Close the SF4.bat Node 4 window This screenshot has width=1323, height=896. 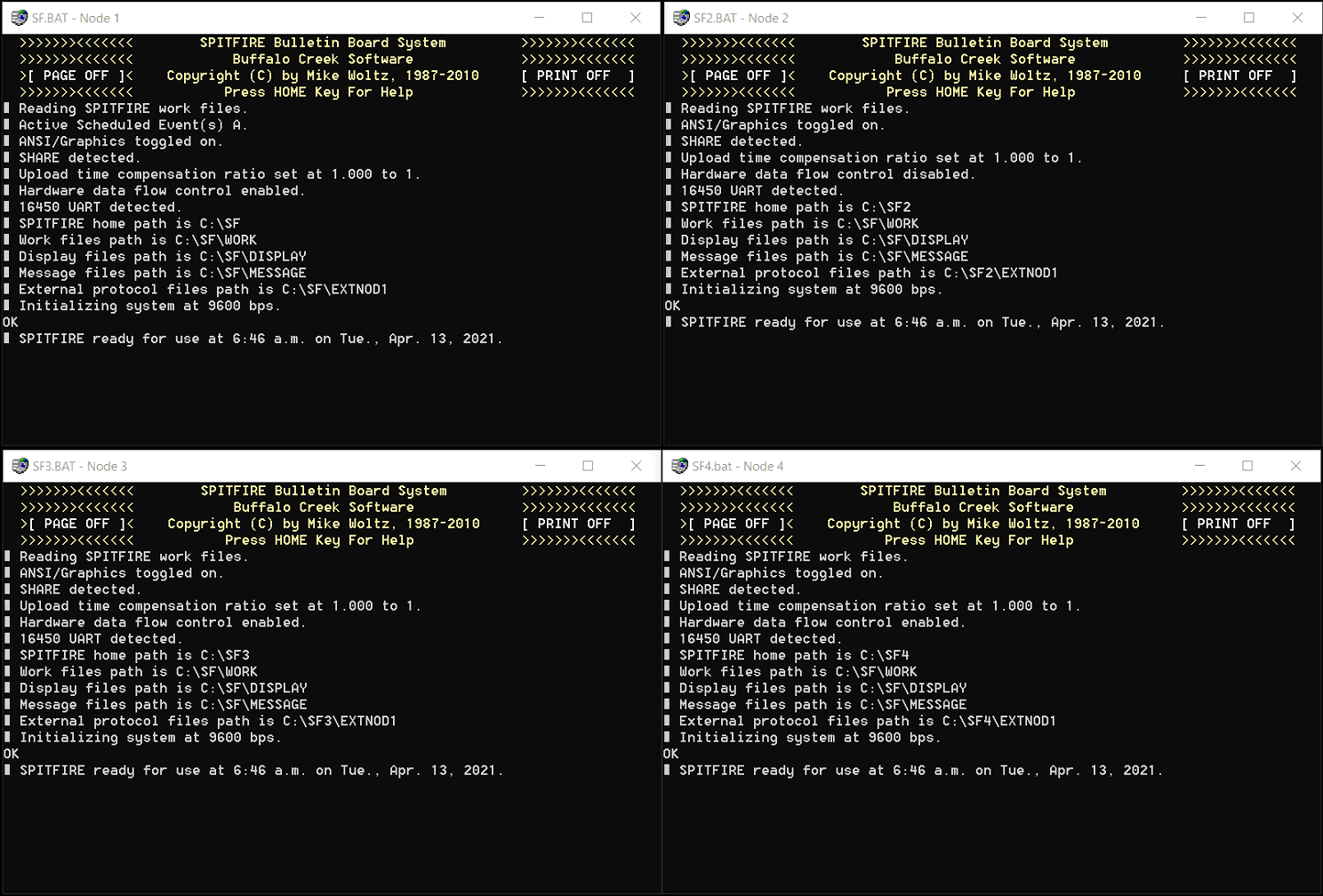[x=1295, y=466]
